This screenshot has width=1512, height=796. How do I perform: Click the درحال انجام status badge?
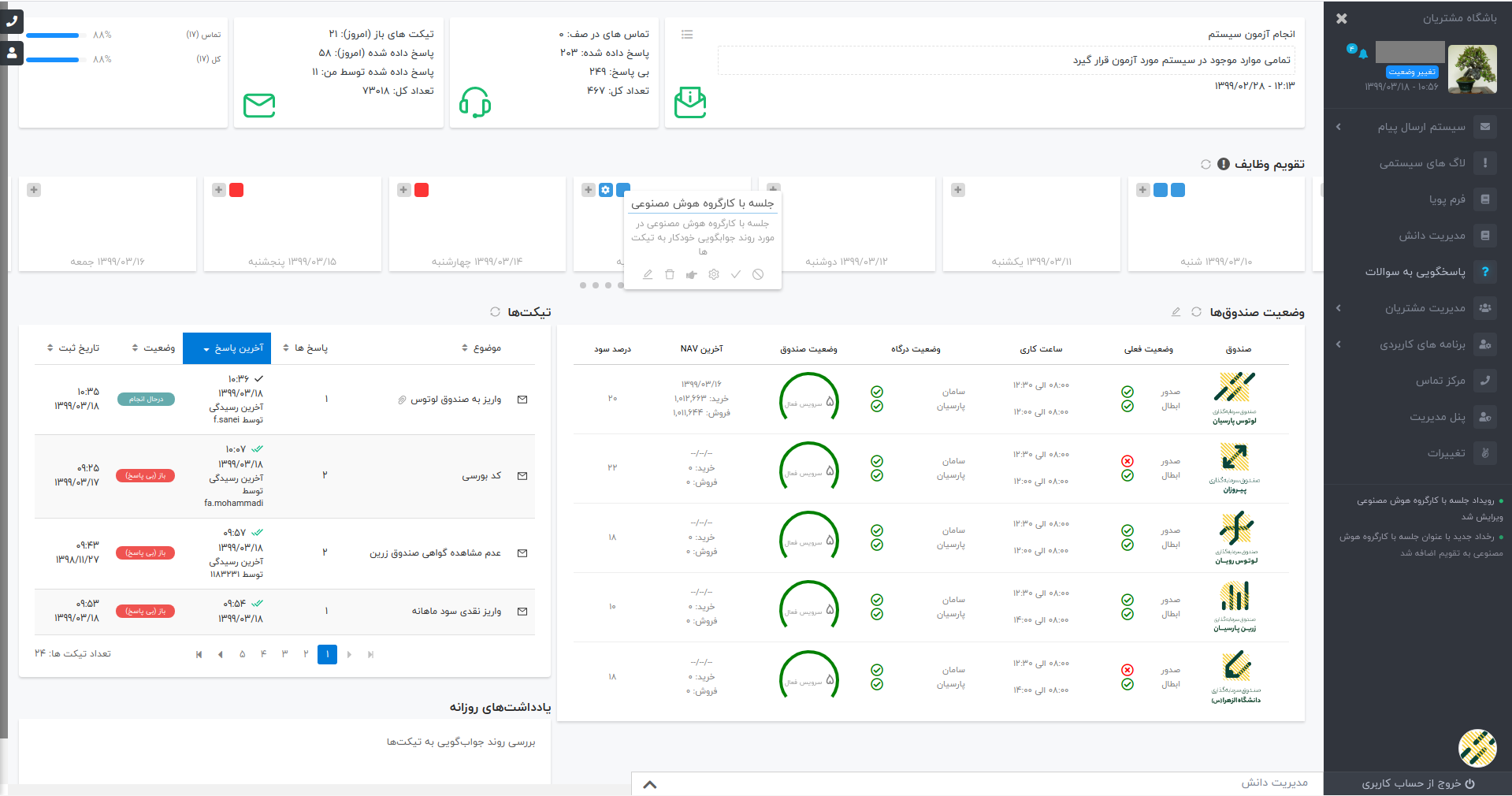pyautogui.click(x=146, y=400)
